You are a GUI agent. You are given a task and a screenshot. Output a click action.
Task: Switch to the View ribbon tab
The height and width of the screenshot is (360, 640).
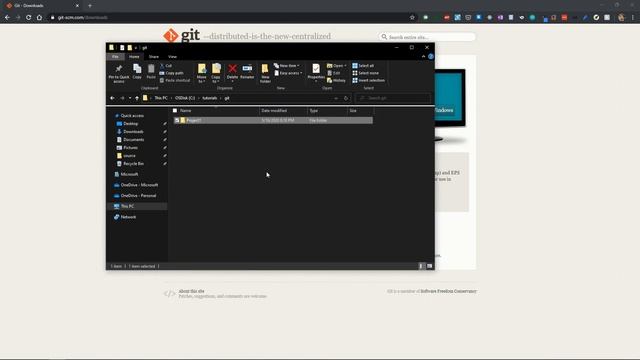[x=172, y=57]
